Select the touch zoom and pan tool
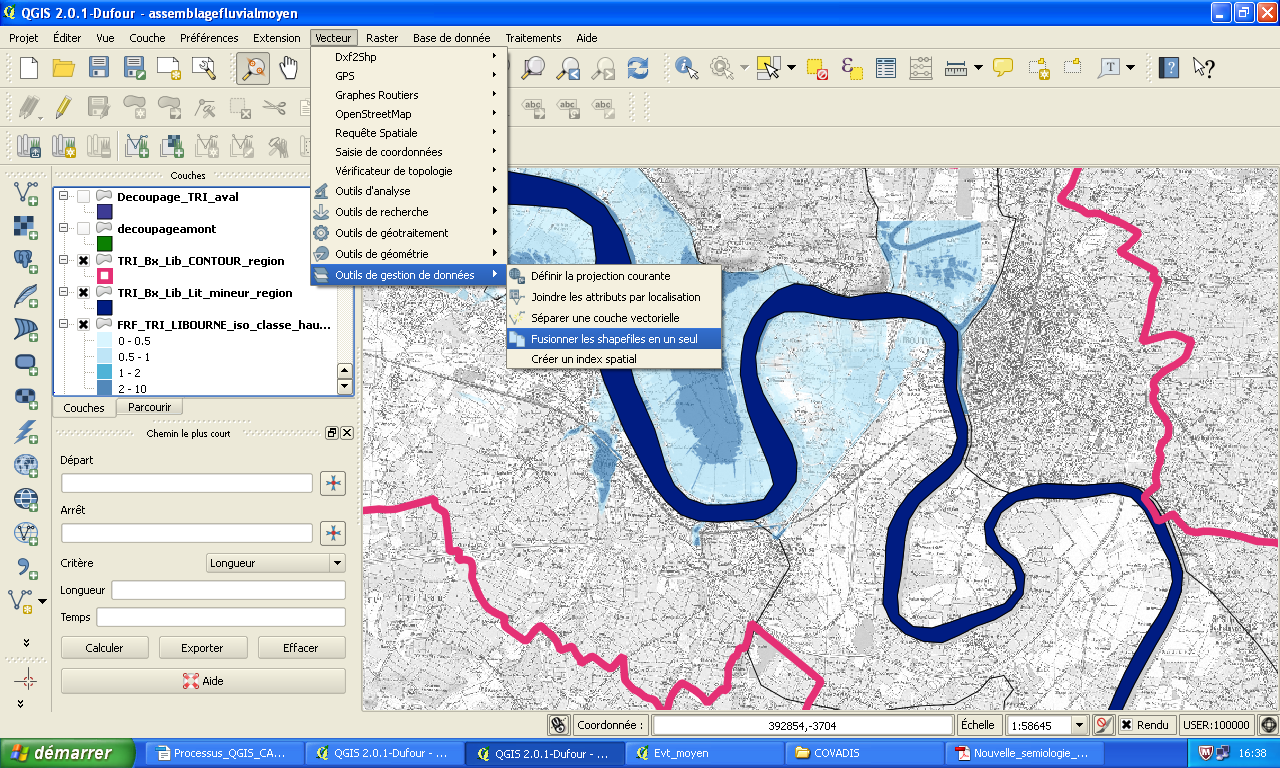The image size is (1280, 768). pyautogui.click(x=253, y=68)
